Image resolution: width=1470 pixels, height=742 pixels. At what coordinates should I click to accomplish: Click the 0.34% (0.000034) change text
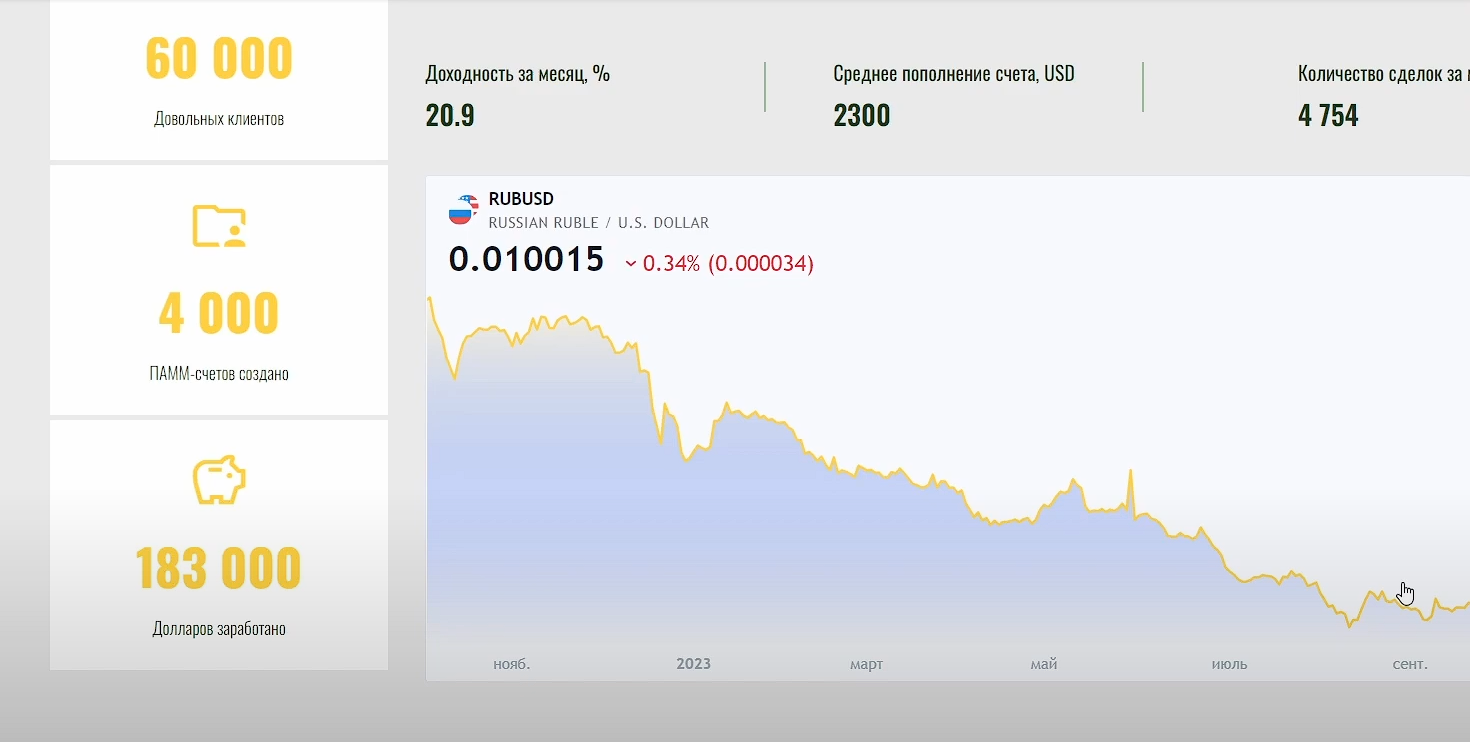728,264
